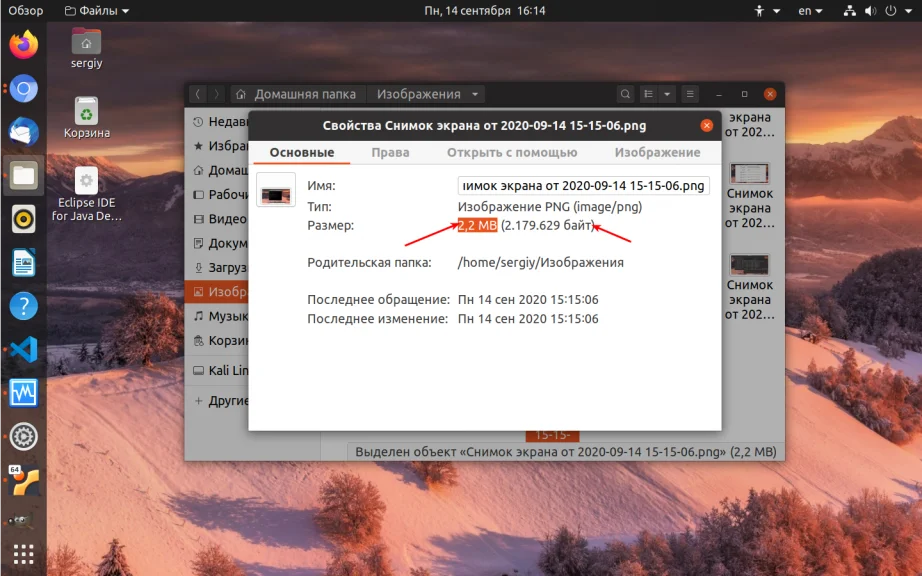Click the search icon in Files
This screenshot has height=576, width=922.
coord(626,94)
